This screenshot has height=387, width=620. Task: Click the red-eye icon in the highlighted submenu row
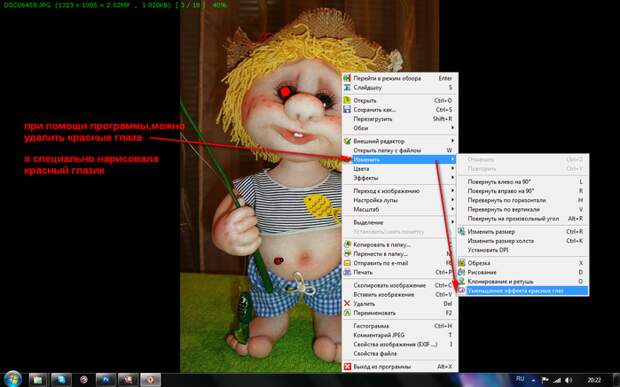pyautogui.click(x=461, y=291)
